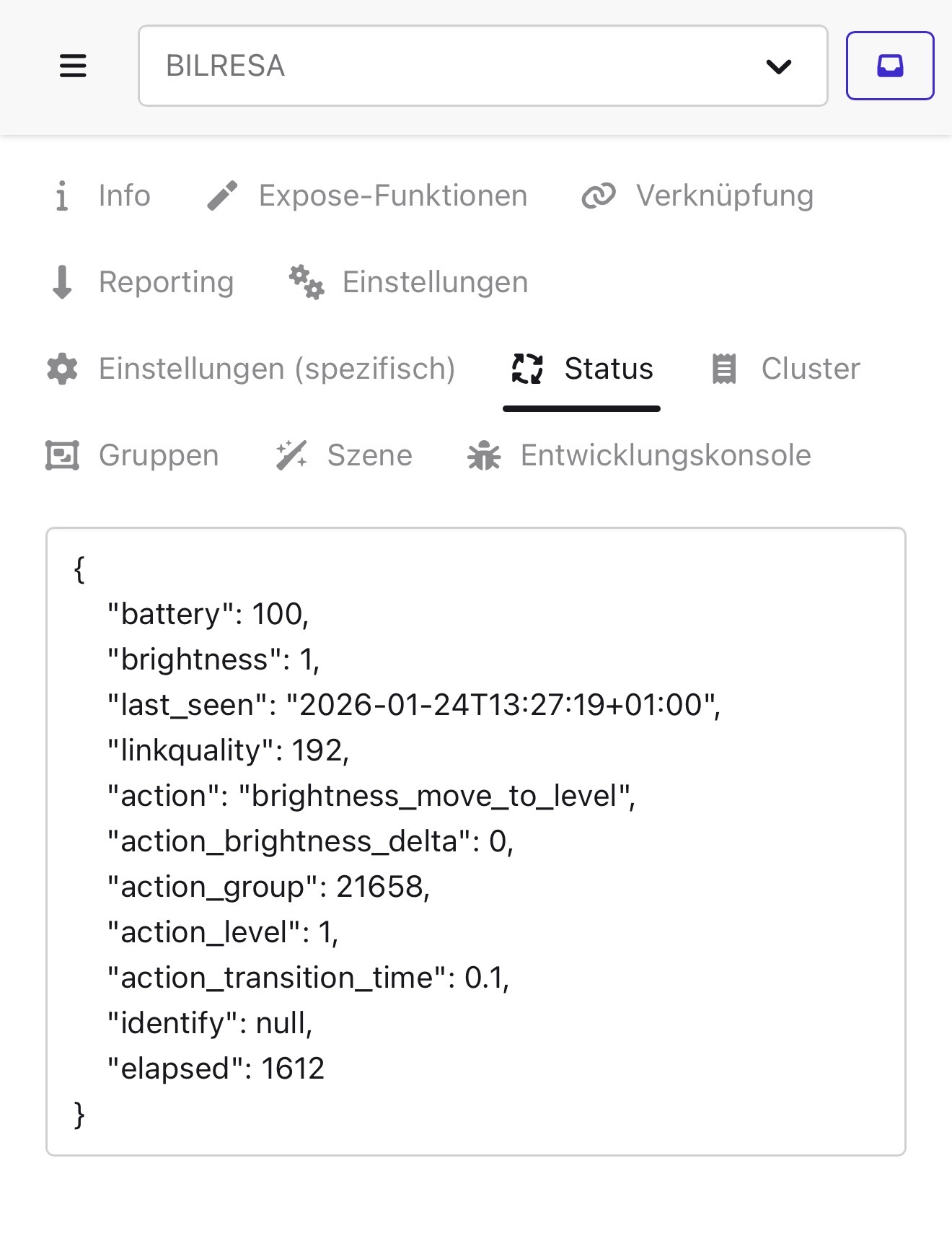Image resolution: width=952 pixels, height=1241 pixels.
Task: Click the Gruppen object-group icon
Action: (62, 455)
